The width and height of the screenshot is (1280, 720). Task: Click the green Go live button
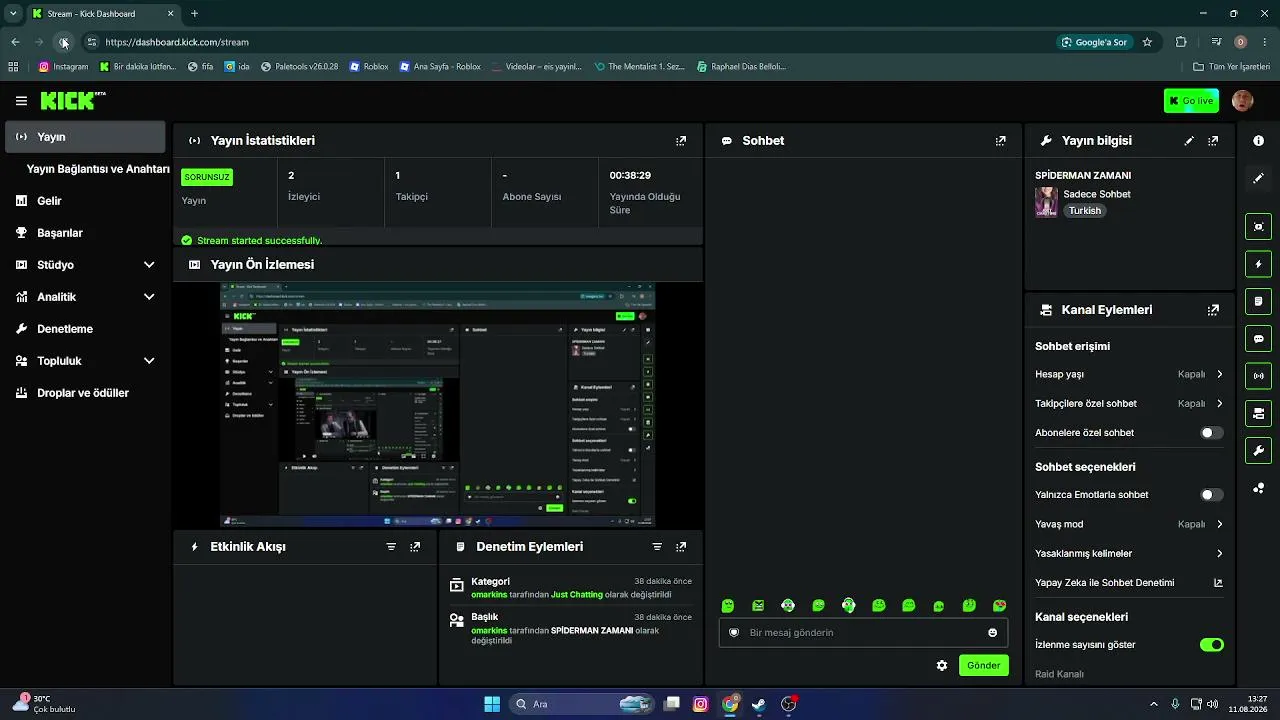click(x=1191, y=101)
